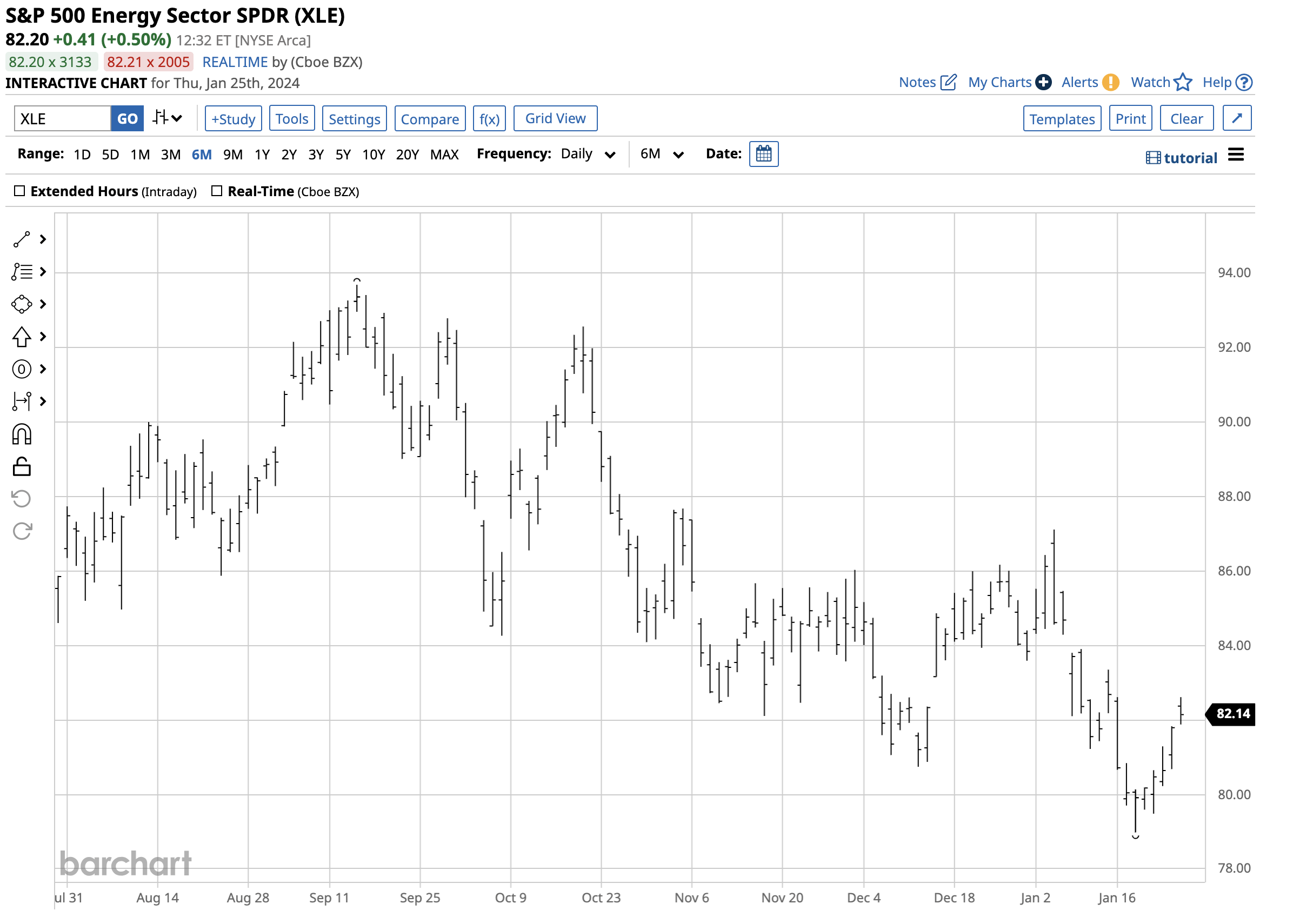Set range to 2Y
This screenshot has width=1293, height=924.
pos(289,154)
